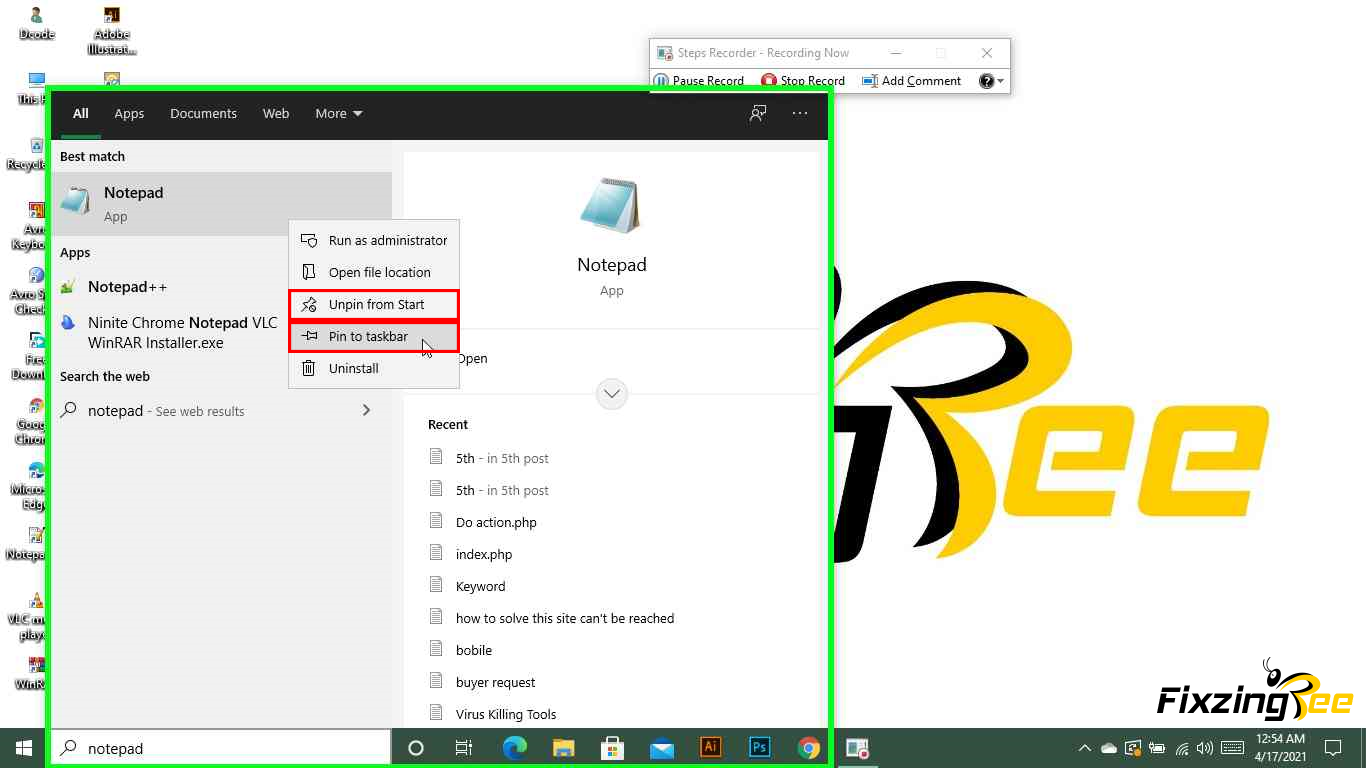Click Stop Record in Steps Recorder
1366x768 pixels.
(x=803, y=81)
